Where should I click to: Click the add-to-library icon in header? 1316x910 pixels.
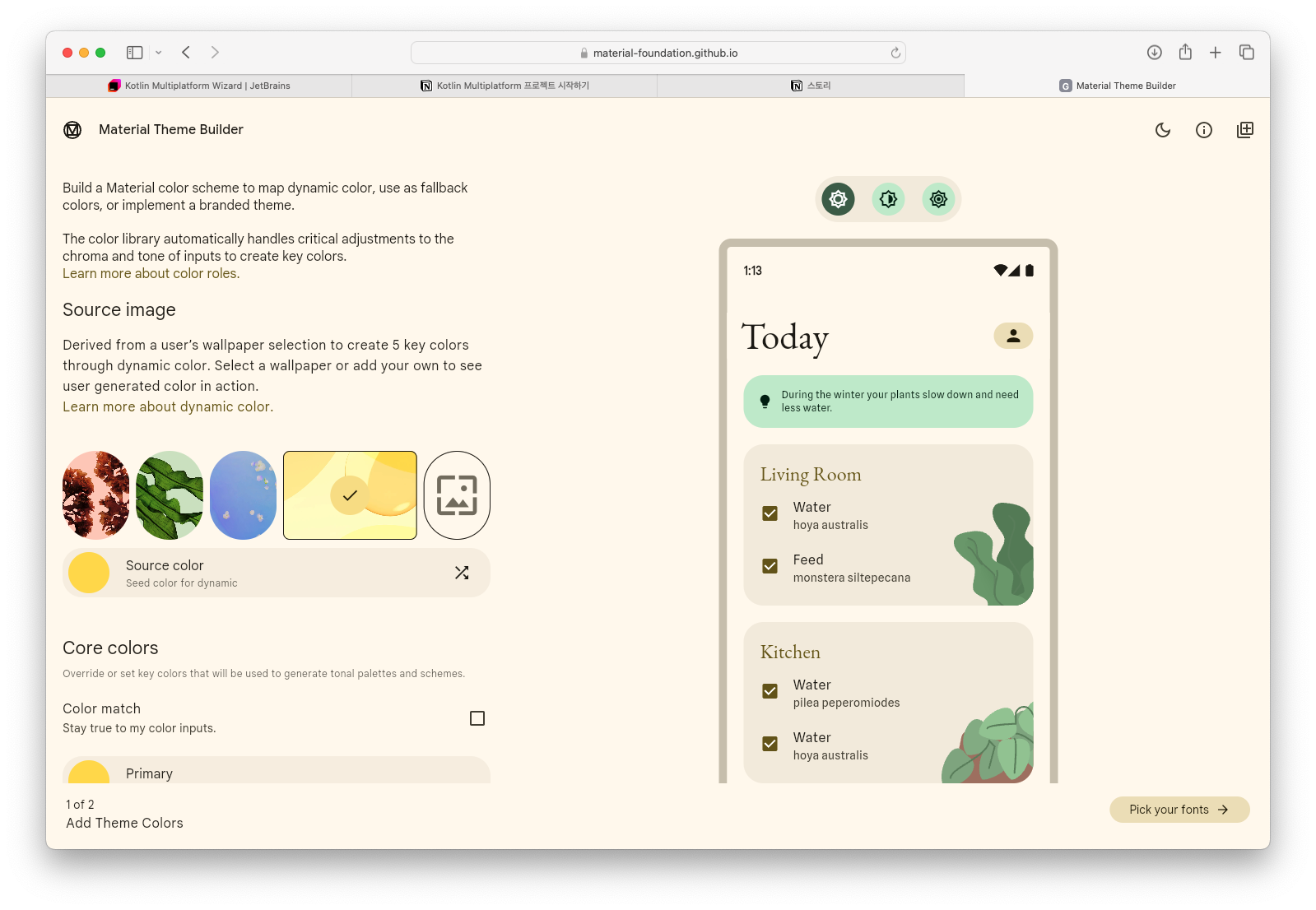click(1245, 130)
